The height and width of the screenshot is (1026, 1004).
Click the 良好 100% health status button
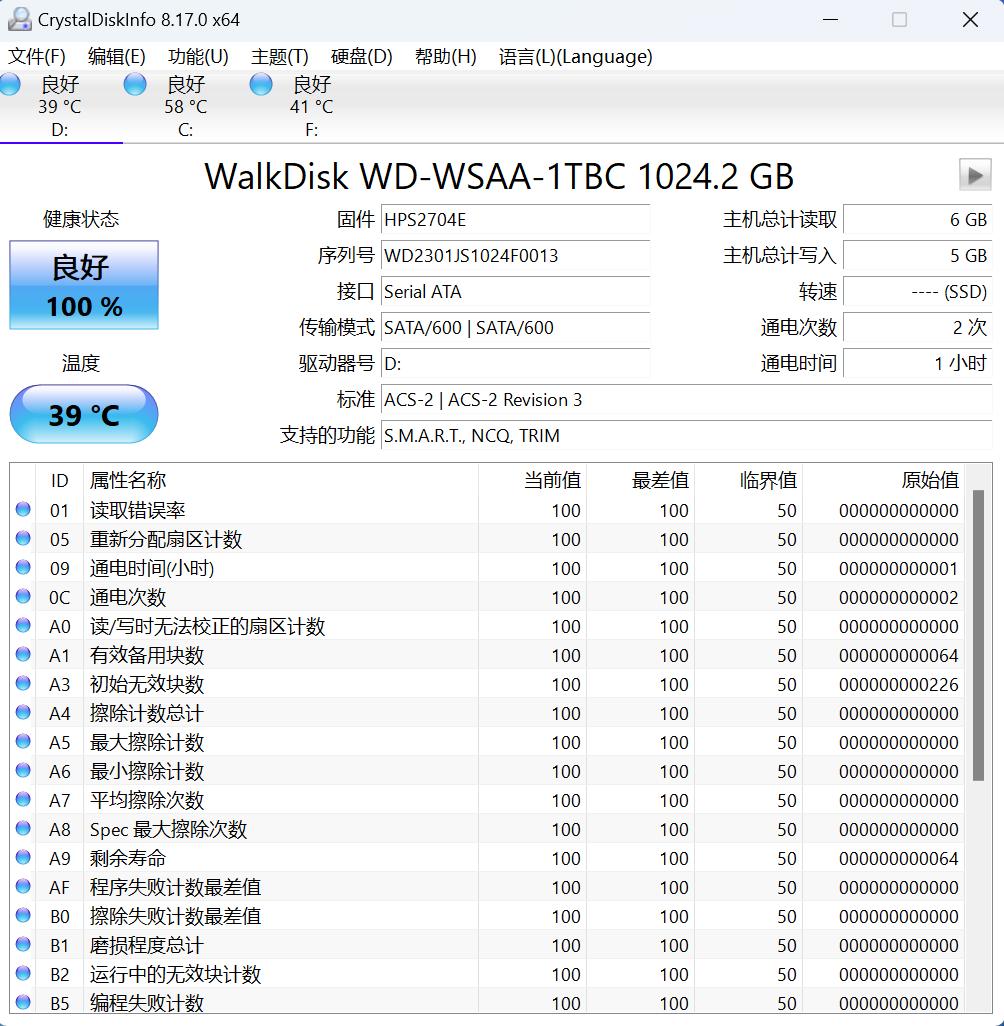pyautogui.click(x=83, y=285)
